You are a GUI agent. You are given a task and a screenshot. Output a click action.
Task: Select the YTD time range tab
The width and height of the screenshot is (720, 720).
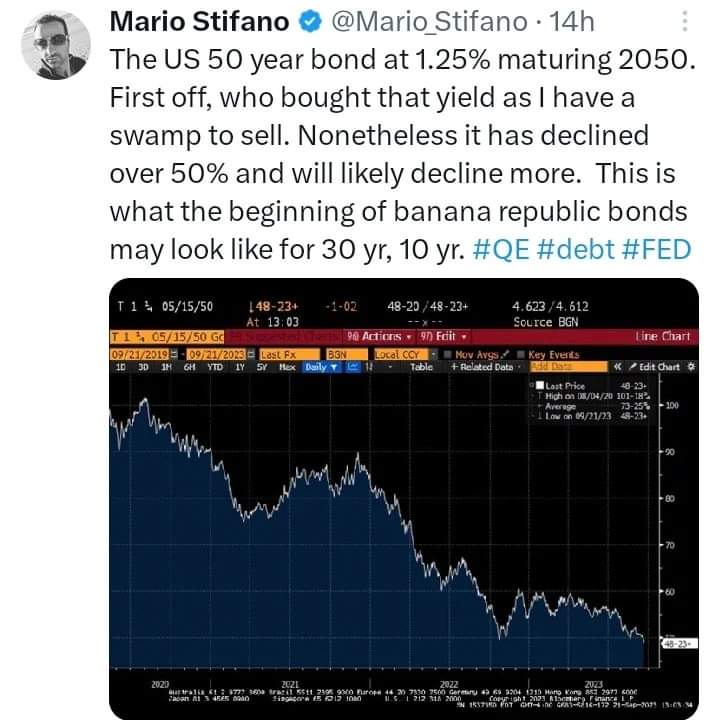(214, 367)
